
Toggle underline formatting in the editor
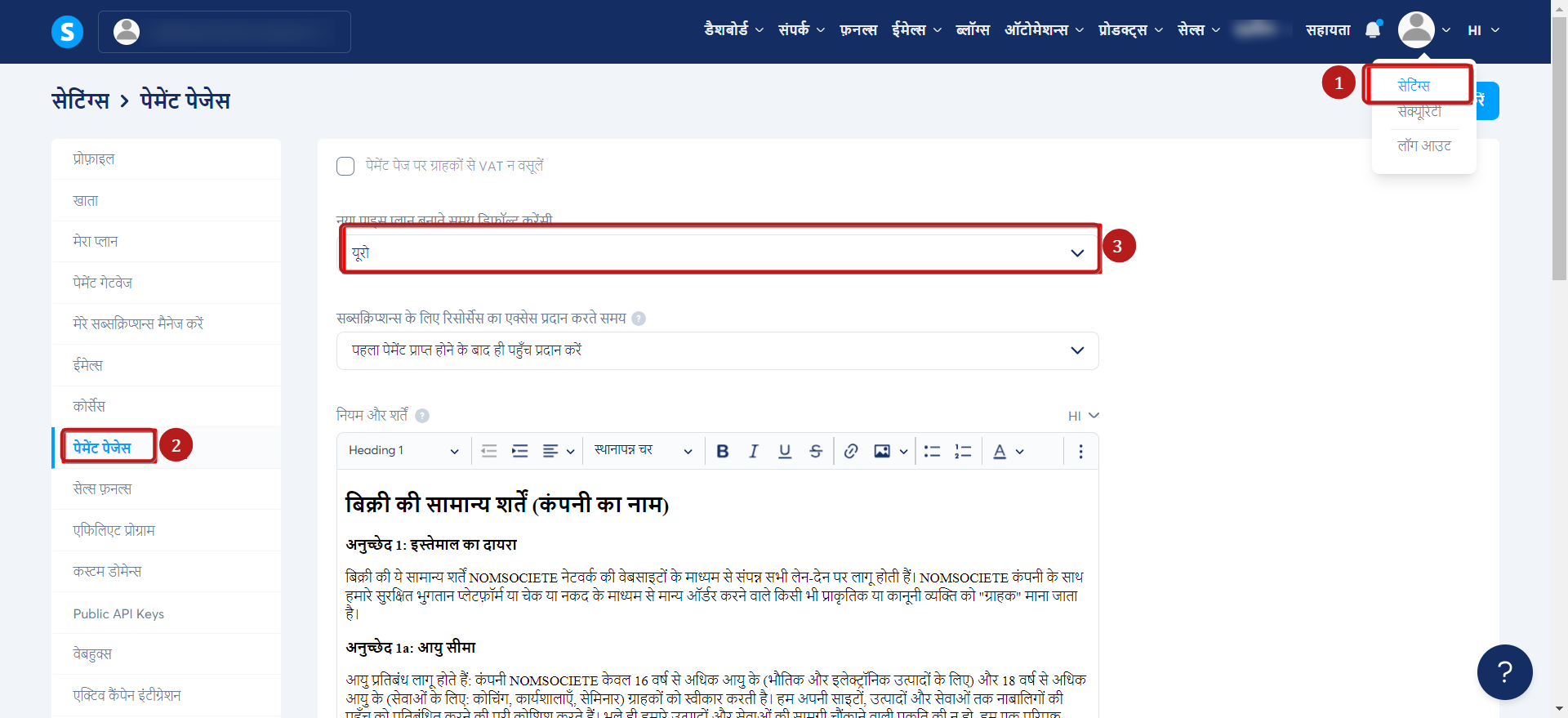(x=785, y=451)
